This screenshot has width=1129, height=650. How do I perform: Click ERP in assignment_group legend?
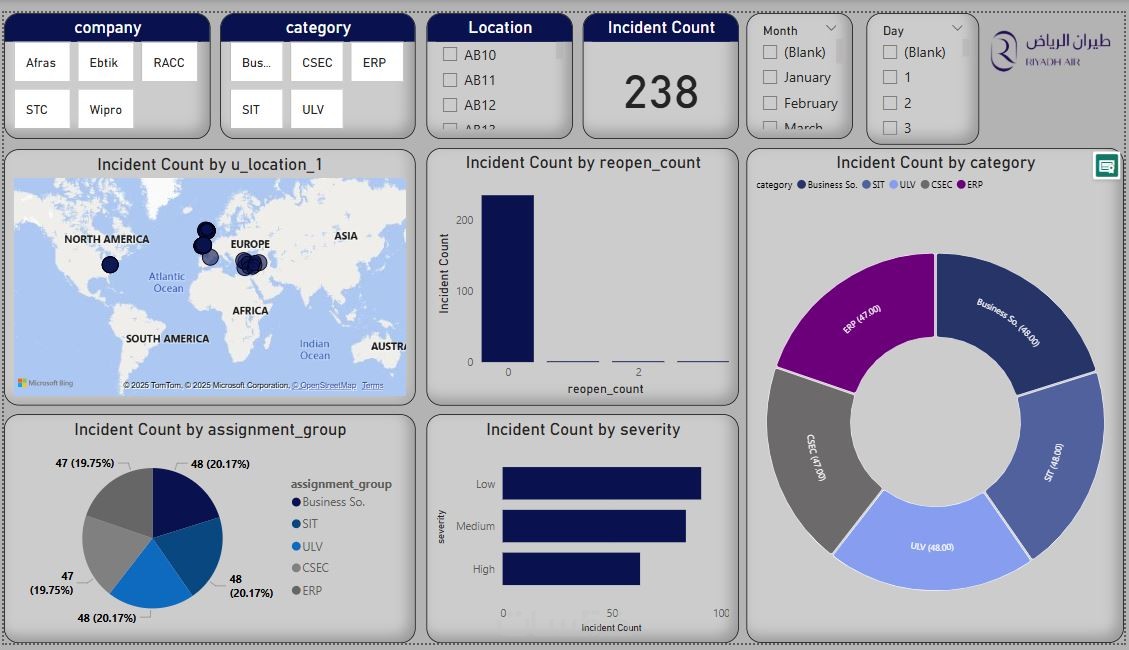[x=307, y=590]
